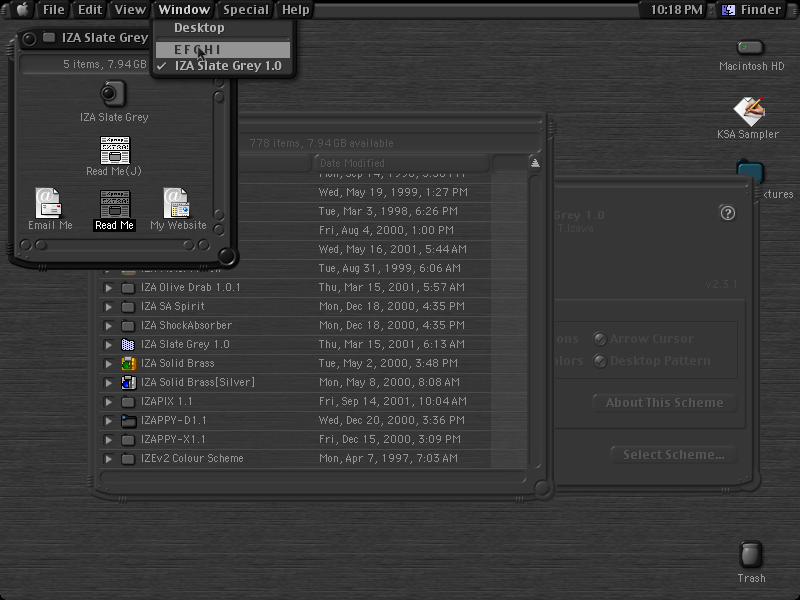Screen dimensions: 800x600
Task: Expand the IZA SA Spirit folder
Action: pos(108,307)
